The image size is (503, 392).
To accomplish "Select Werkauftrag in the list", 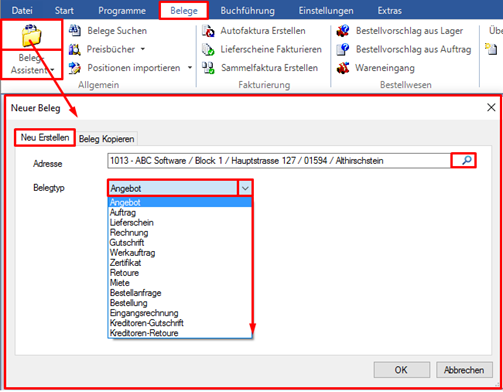I will [x=180, y=253].
